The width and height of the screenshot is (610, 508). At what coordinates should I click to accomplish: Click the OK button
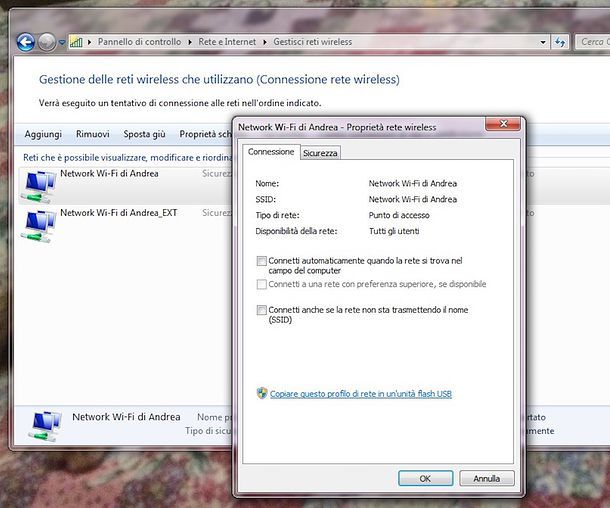click(425, 478)
